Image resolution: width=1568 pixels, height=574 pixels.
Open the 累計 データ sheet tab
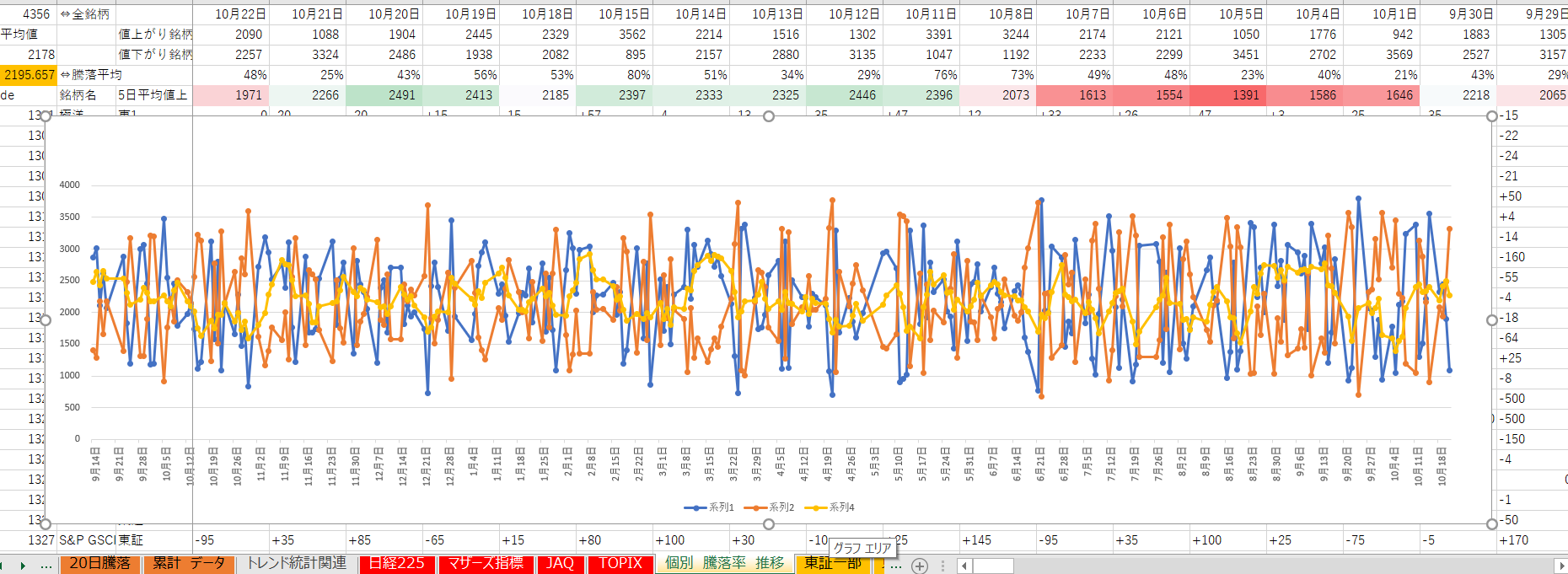[189, 563]
